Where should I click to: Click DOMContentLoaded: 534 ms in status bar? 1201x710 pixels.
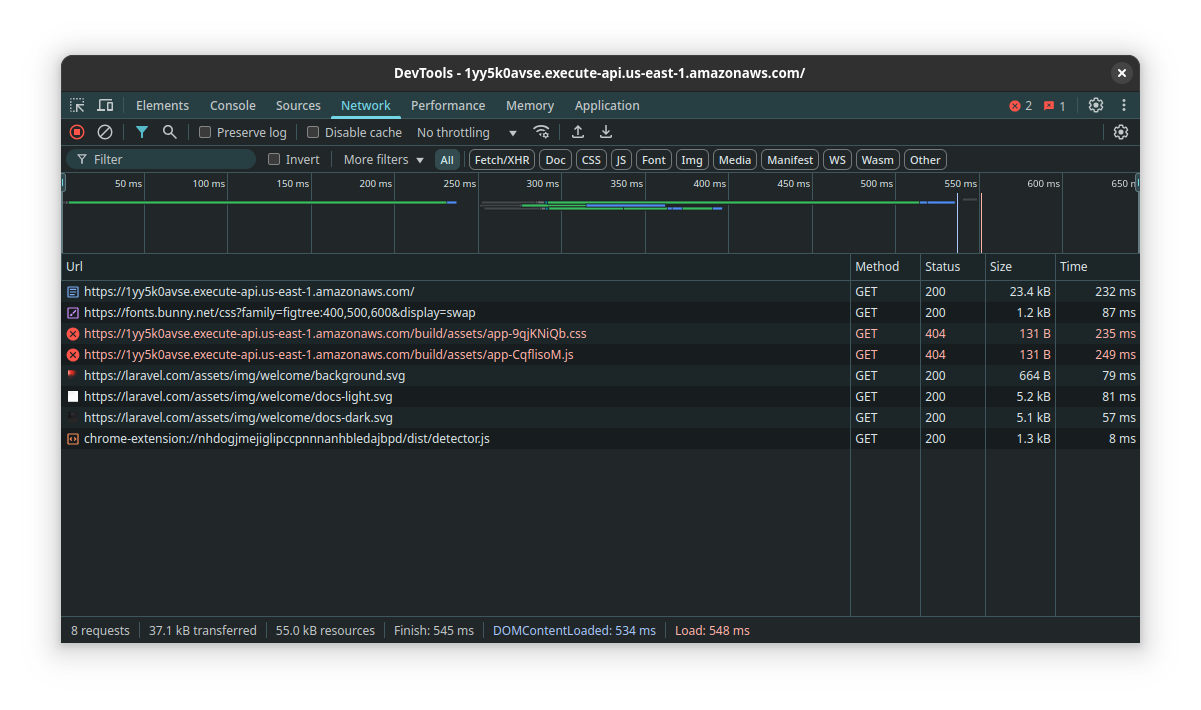[574, 631]
